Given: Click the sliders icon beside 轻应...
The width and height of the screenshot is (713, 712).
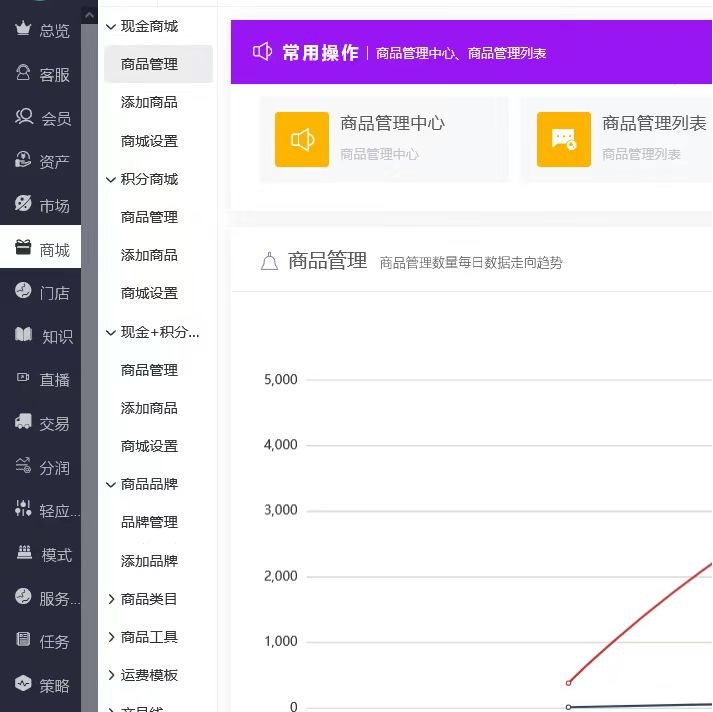Looking at the screenshot, I should click(23, 509).
